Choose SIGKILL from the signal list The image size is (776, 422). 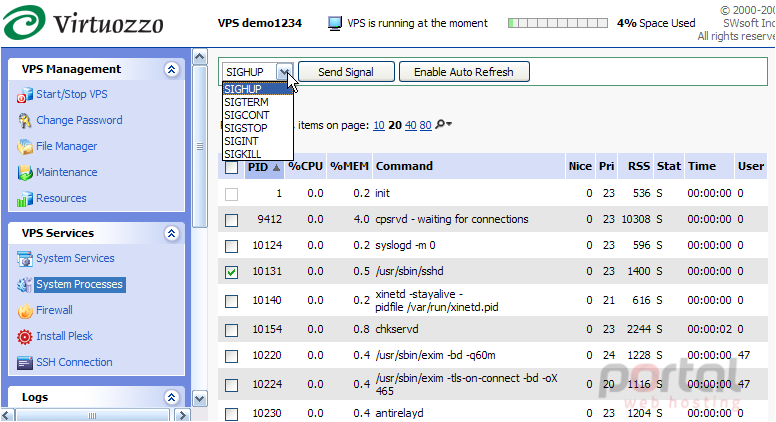pos(257,154)
